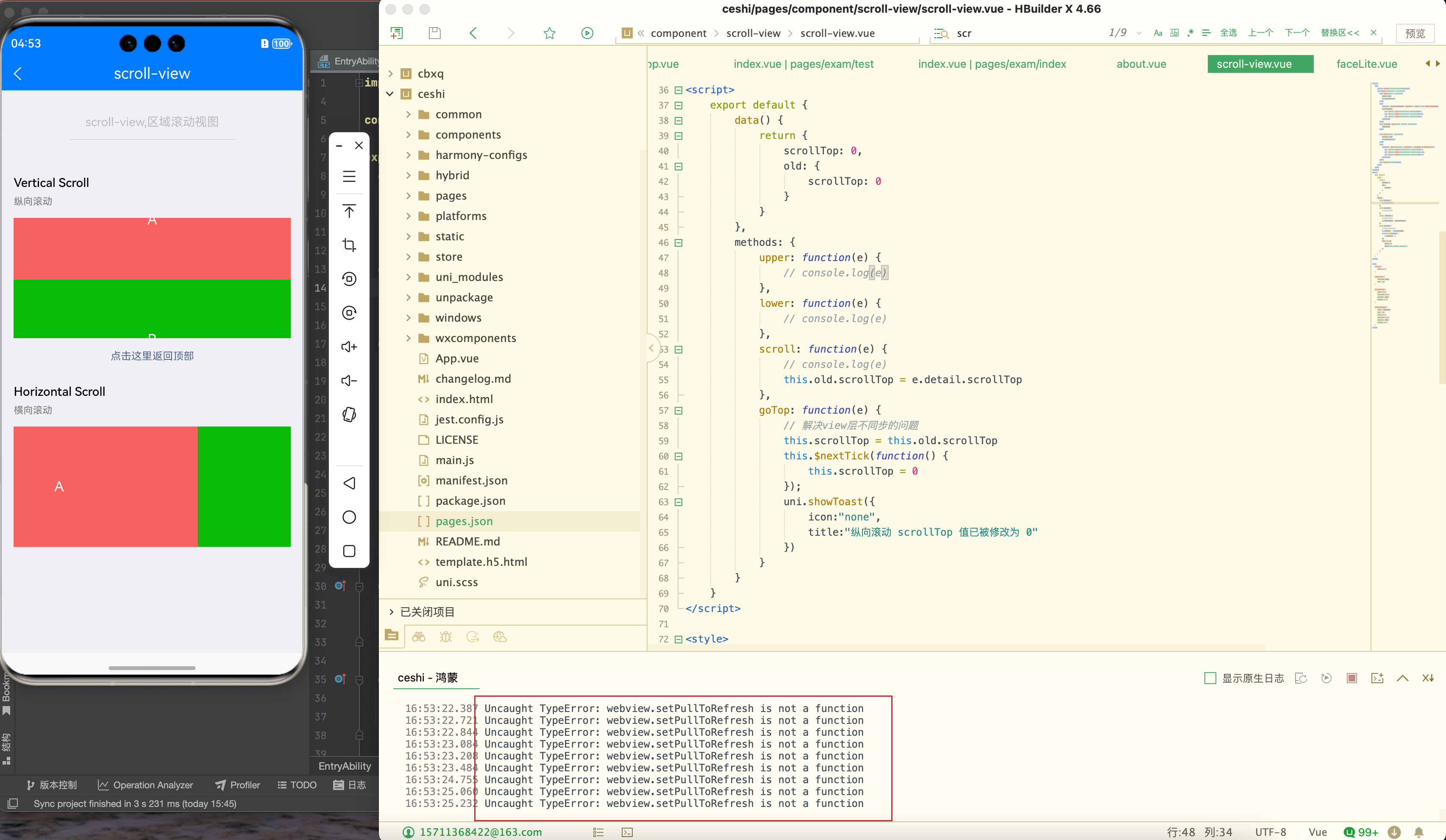This screenshot has width=1446, height=840.
Task: Collapse the console panel upward arrow
Action: (1402, 678)
